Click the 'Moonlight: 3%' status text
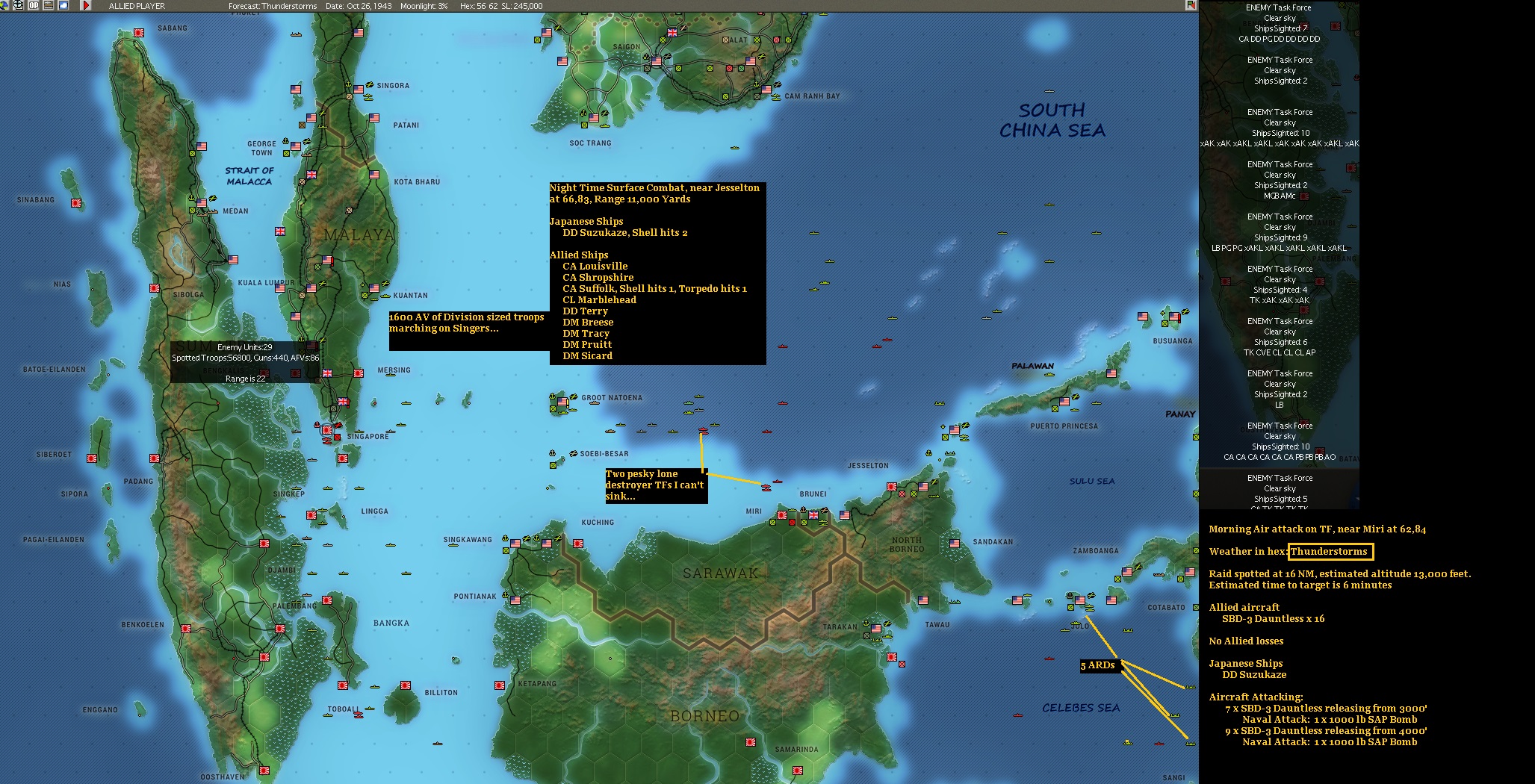The width and height of the screenshot is (1535, 784). point(424,6)
